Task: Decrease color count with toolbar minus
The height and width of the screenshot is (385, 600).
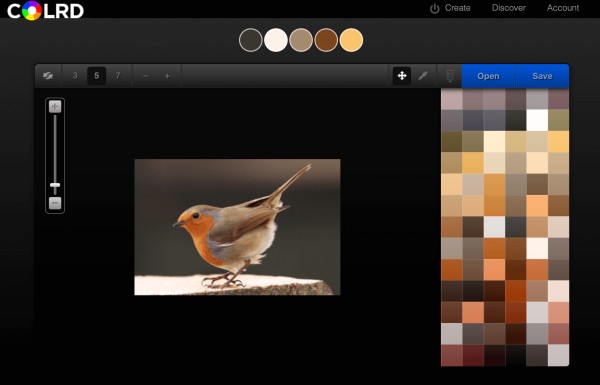Action: click(x=145, y=76)
